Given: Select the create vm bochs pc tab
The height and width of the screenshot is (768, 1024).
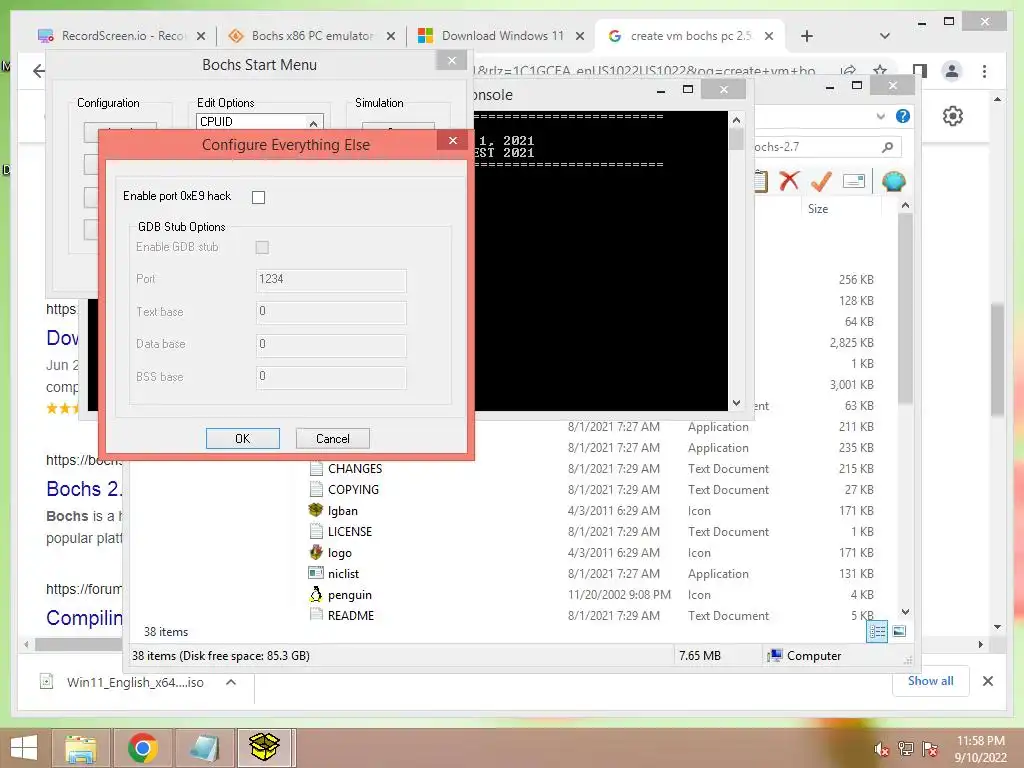Looking at the screenshot, I should 690,36.
